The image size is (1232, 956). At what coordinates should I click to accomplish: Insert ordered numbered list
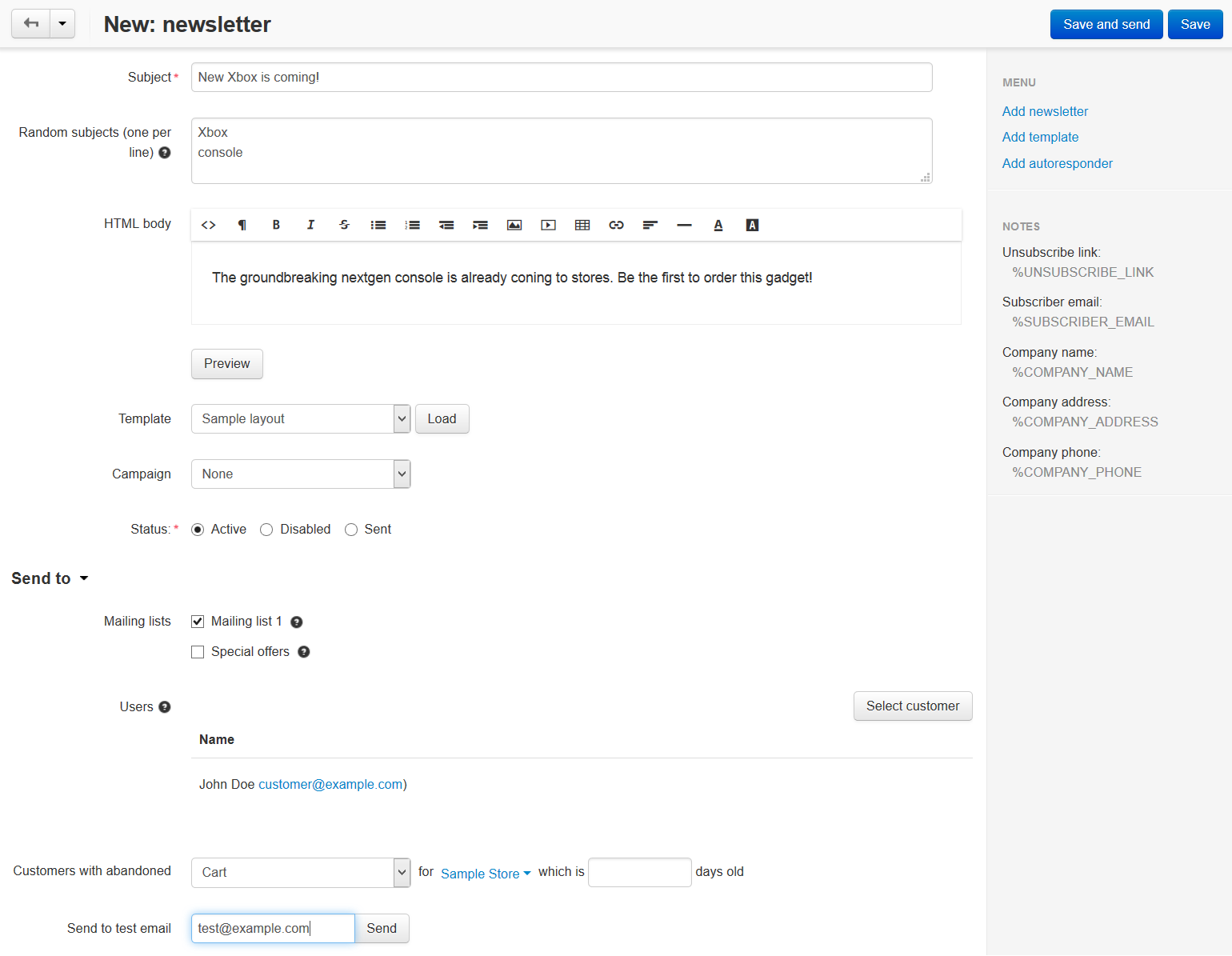click(x=413, y=226)
